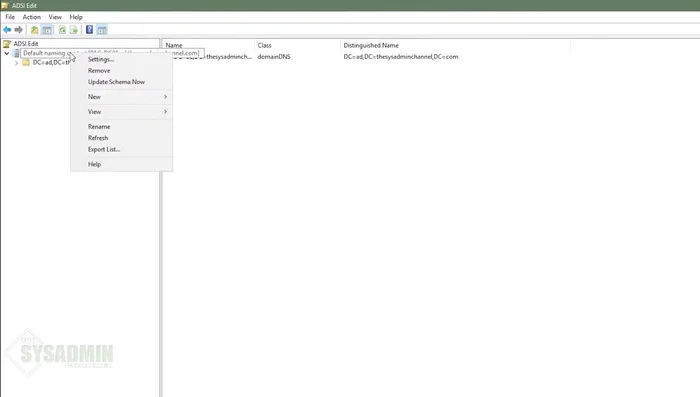Image resolution: width=700 pixels, height=397 pixels.
Task: Open the New submenu in context menu
Action: 121,96
